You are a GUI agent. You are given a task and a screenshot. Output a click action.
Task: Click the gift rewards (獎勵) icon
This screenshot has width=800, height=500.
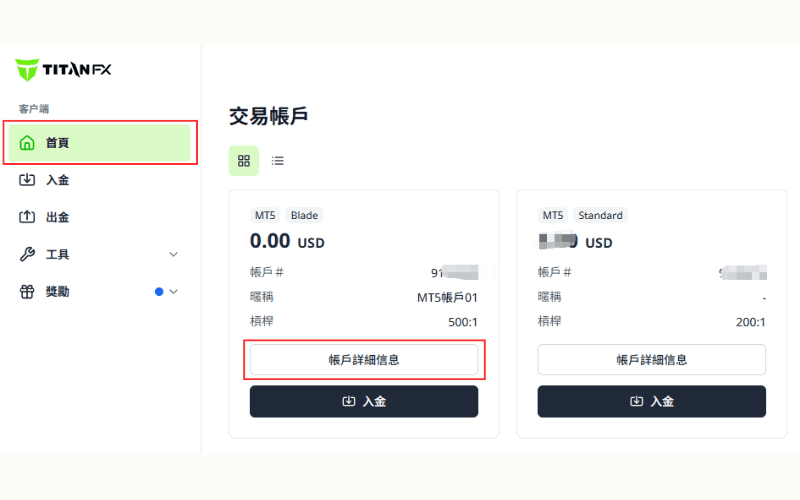click(x=27, y=292)
